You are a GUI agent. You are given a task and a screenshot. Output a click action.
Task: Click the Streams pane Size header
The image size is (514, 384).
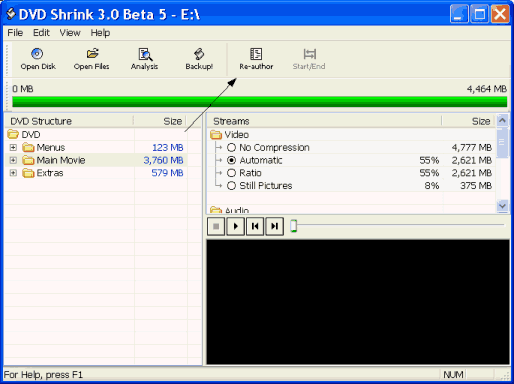[469, 121]
